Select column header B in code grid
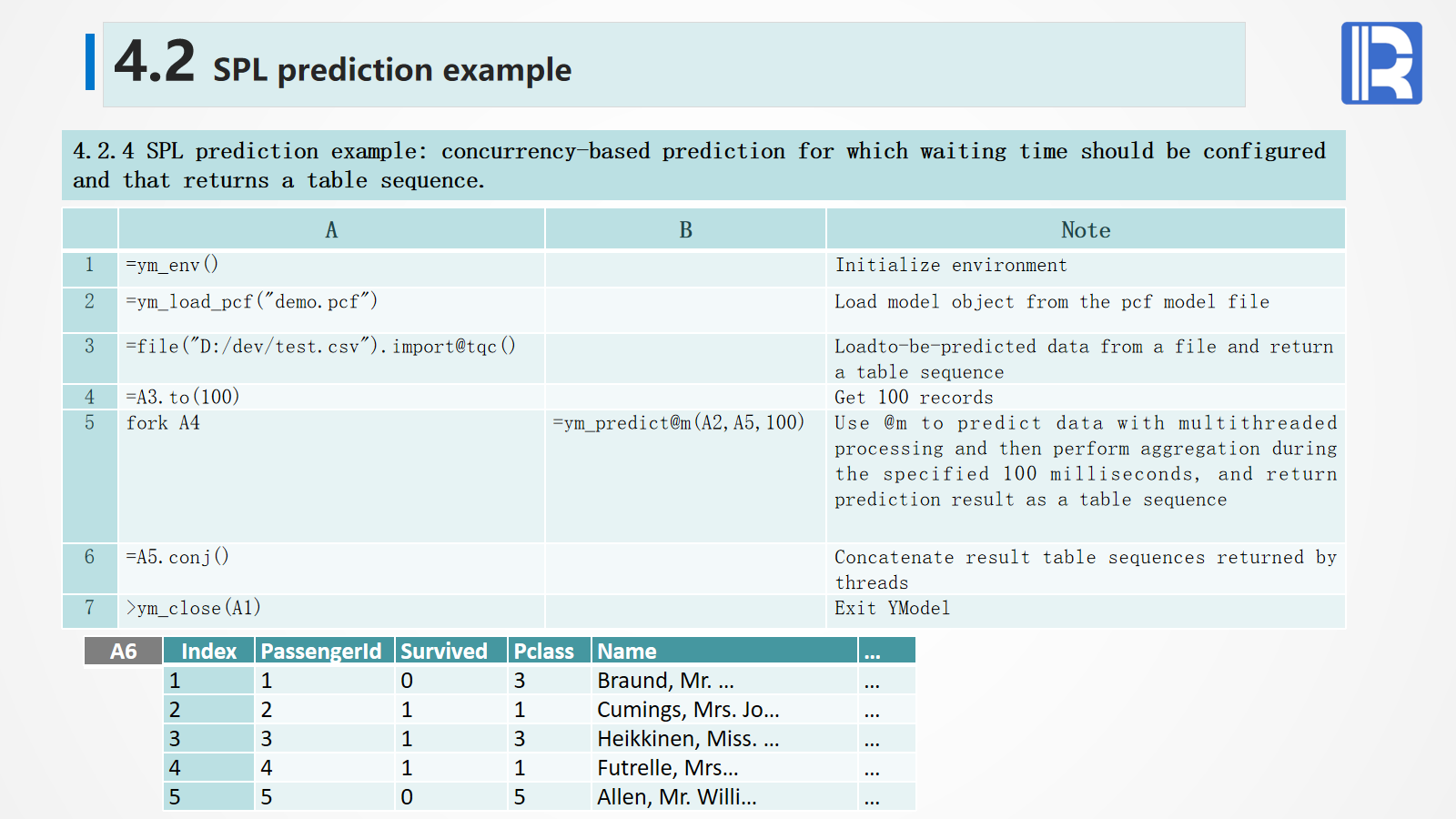Viewport: 1456px width, 819px height. (x=685, y=230)
